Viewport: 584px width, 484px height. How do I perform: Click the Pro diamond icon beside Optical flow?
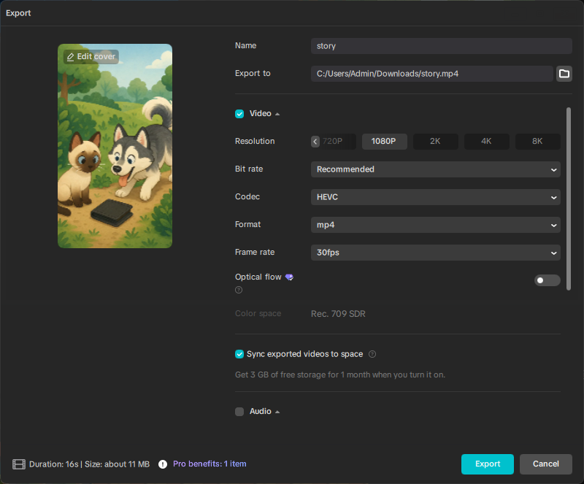(289, 277)
